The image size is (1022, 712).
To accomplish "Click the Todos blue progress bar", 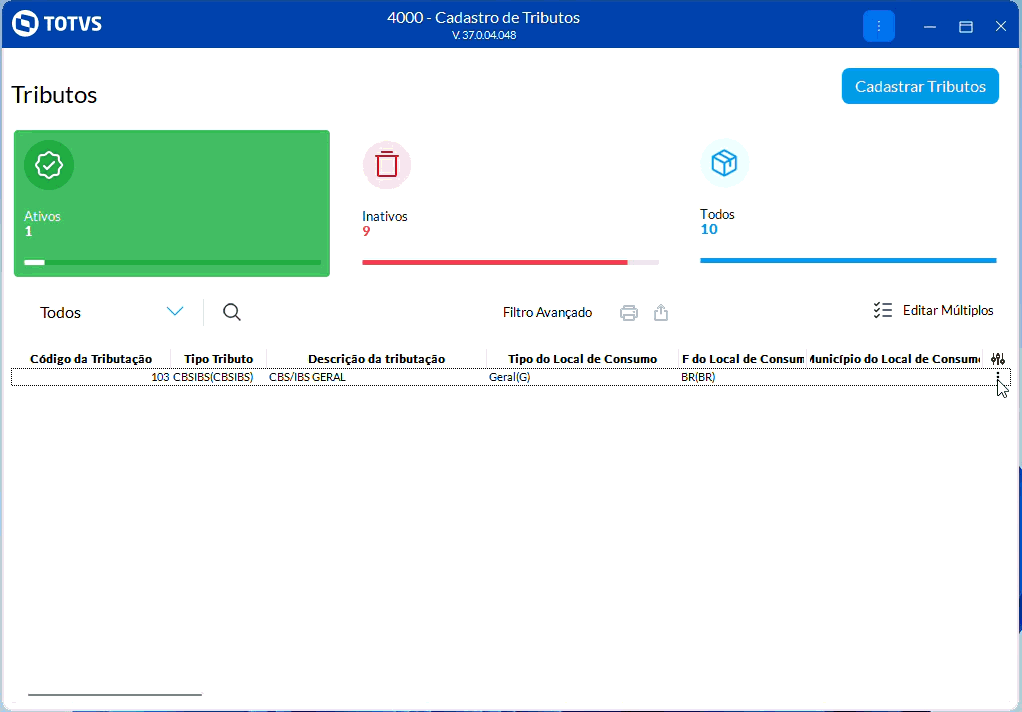I will click(x=848, y=261).
